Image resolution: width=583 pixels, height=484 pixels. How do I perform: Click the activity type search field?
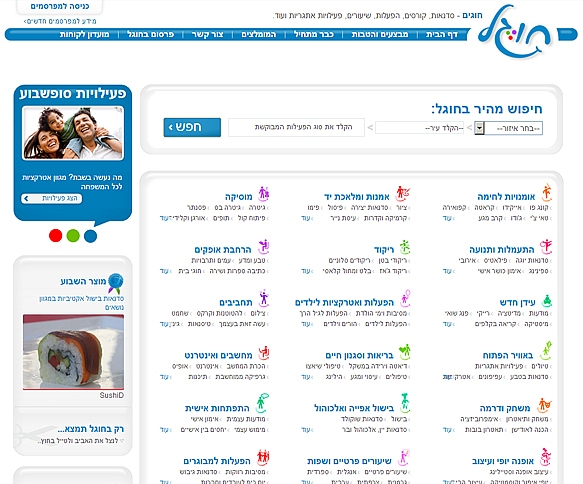click(296, 128)
